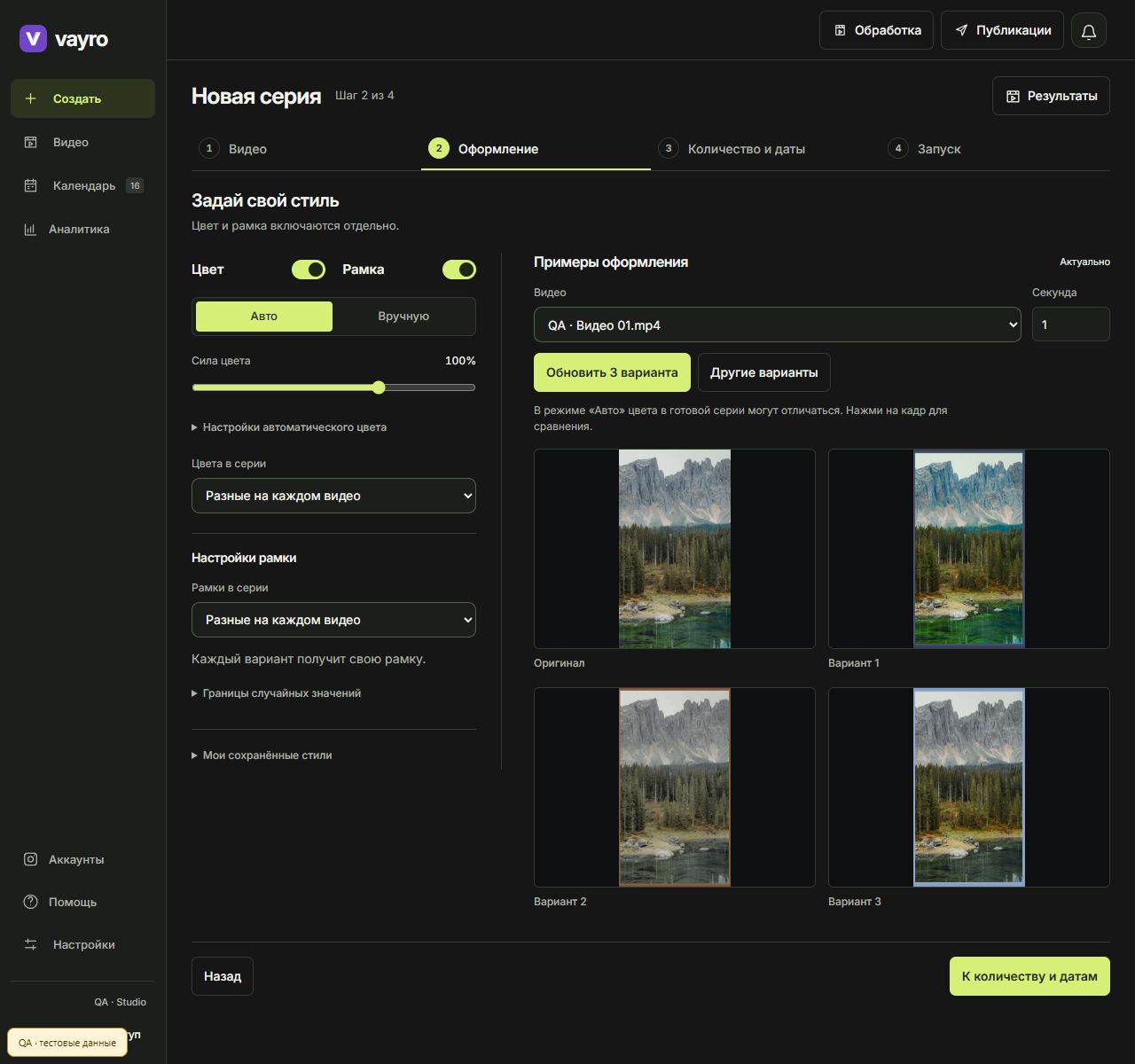The width and height of the screenshot is (1135, 1064).
Task: Click the Сила цвета slider handle
Action: coord(379,387)
